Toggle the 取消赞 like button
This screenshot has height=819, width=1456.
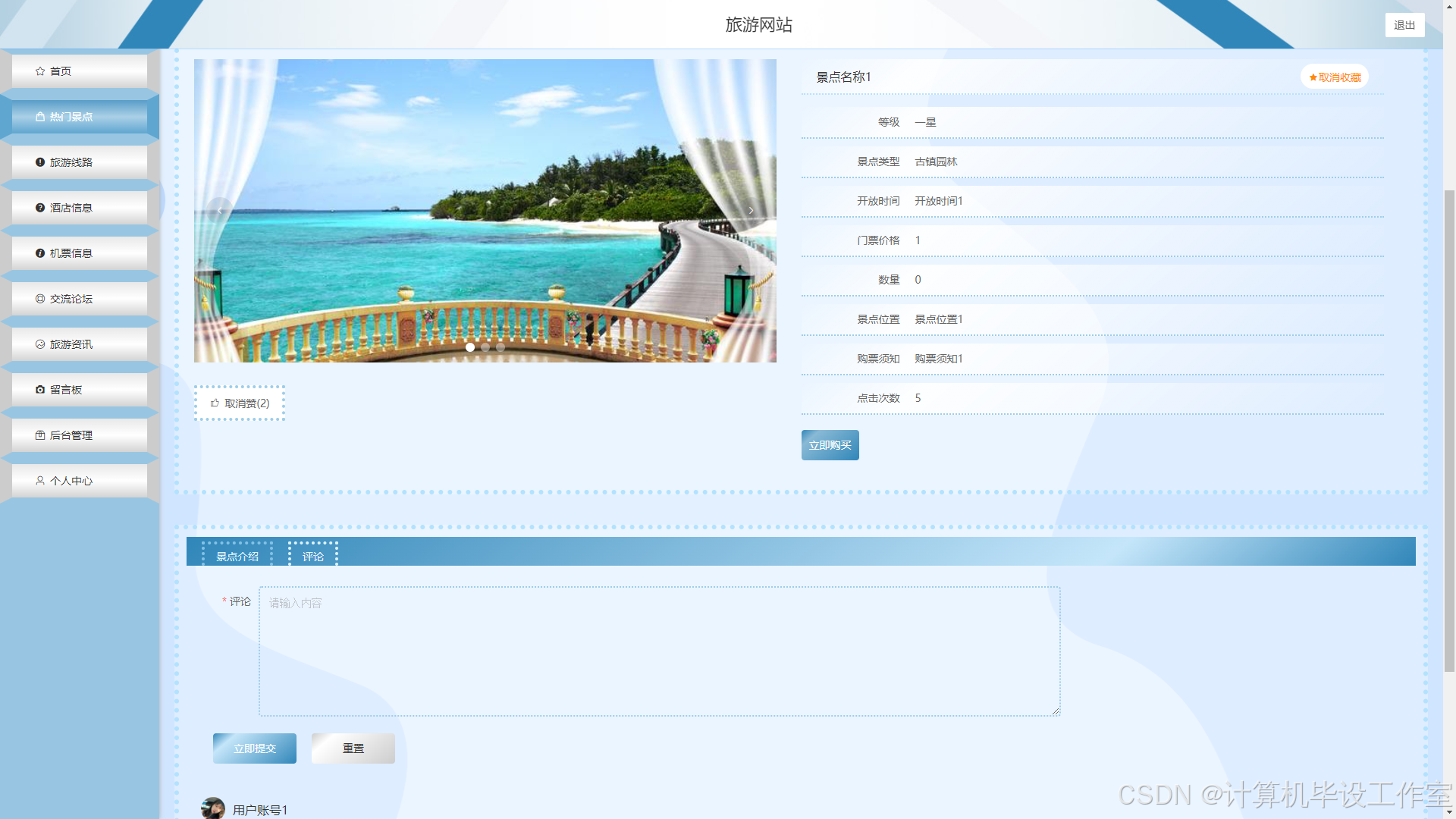click(x=240, y=403)
